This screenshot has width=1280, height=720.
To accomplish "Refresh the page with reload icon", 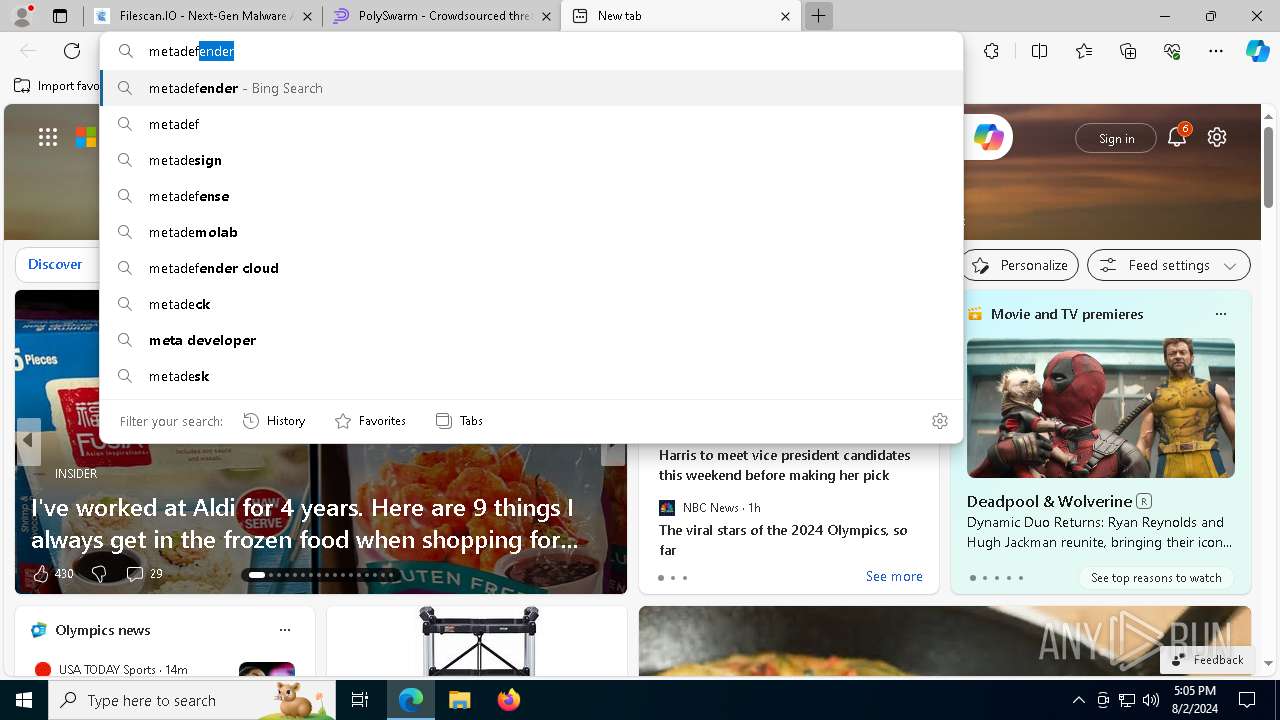I will [x=72, y=51].
